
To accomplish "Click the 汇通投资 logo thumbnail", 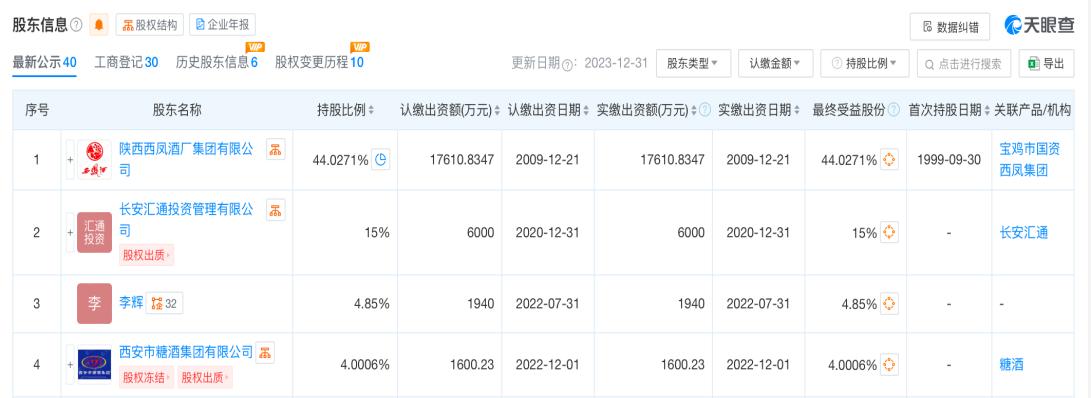I will 94,232.
